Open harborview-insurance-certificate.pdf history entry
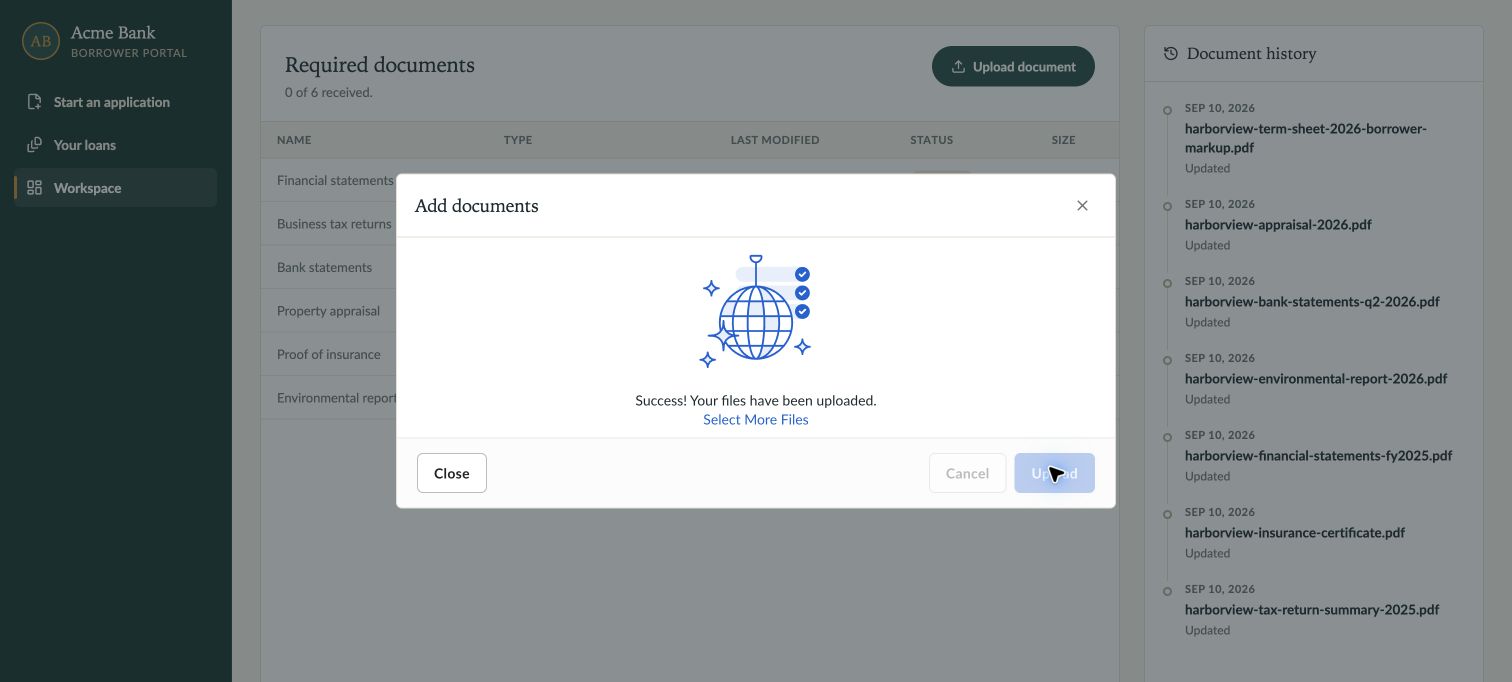The height and width of the screenshot is (682, 1512). [1295, 533]
